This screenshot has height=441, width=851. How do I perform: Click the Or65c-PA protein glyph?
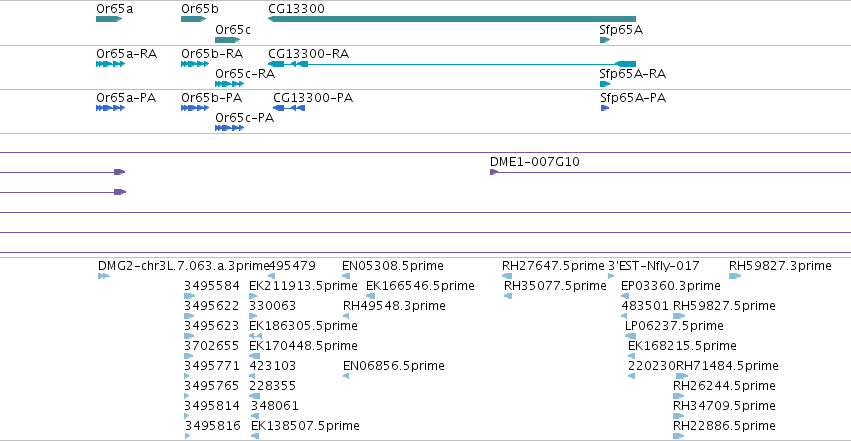tap(230, 128)
